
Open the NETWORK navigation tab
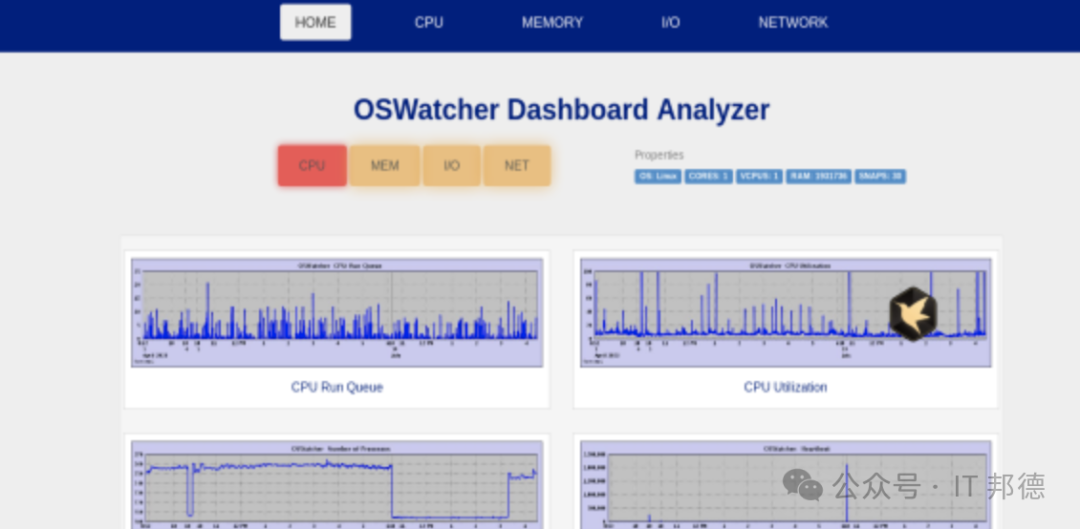(793, 22)
